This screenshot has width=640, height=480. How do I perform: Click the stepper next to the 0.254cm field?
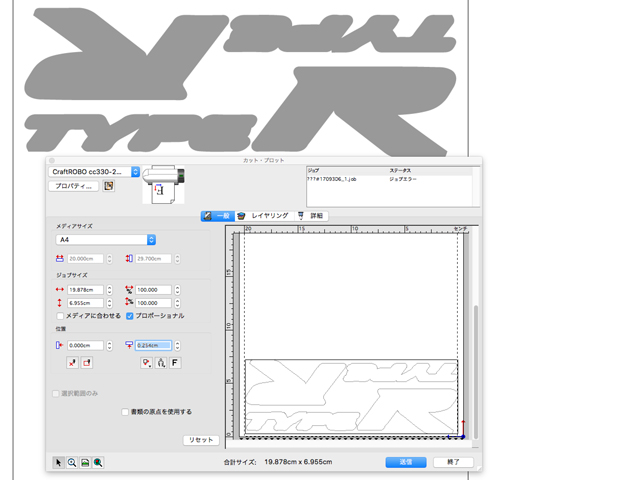click(x=178, y=346)
